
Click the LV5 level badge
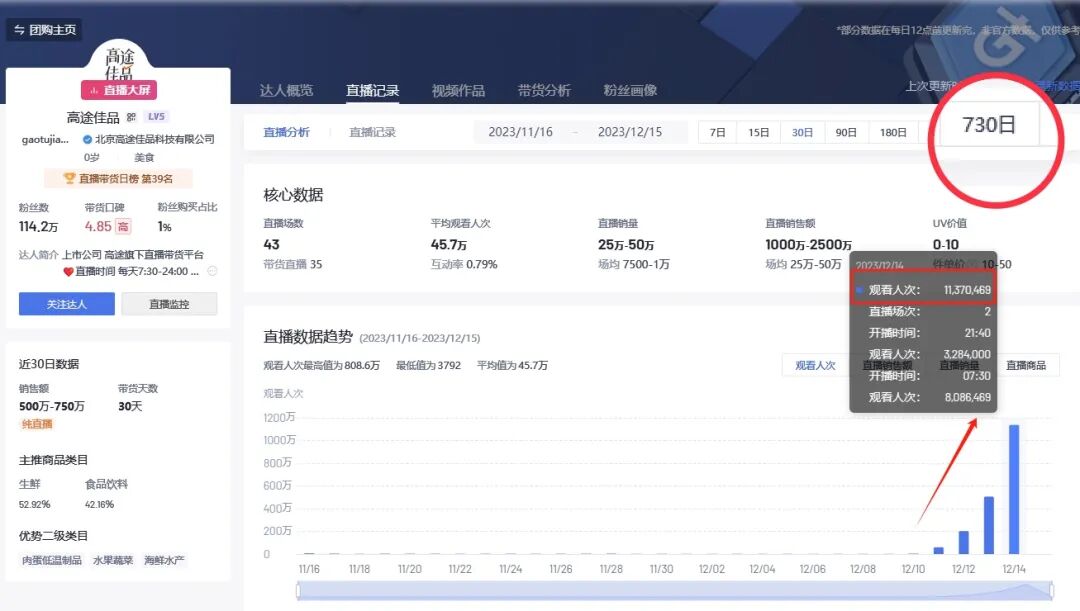tap(156, 116)
